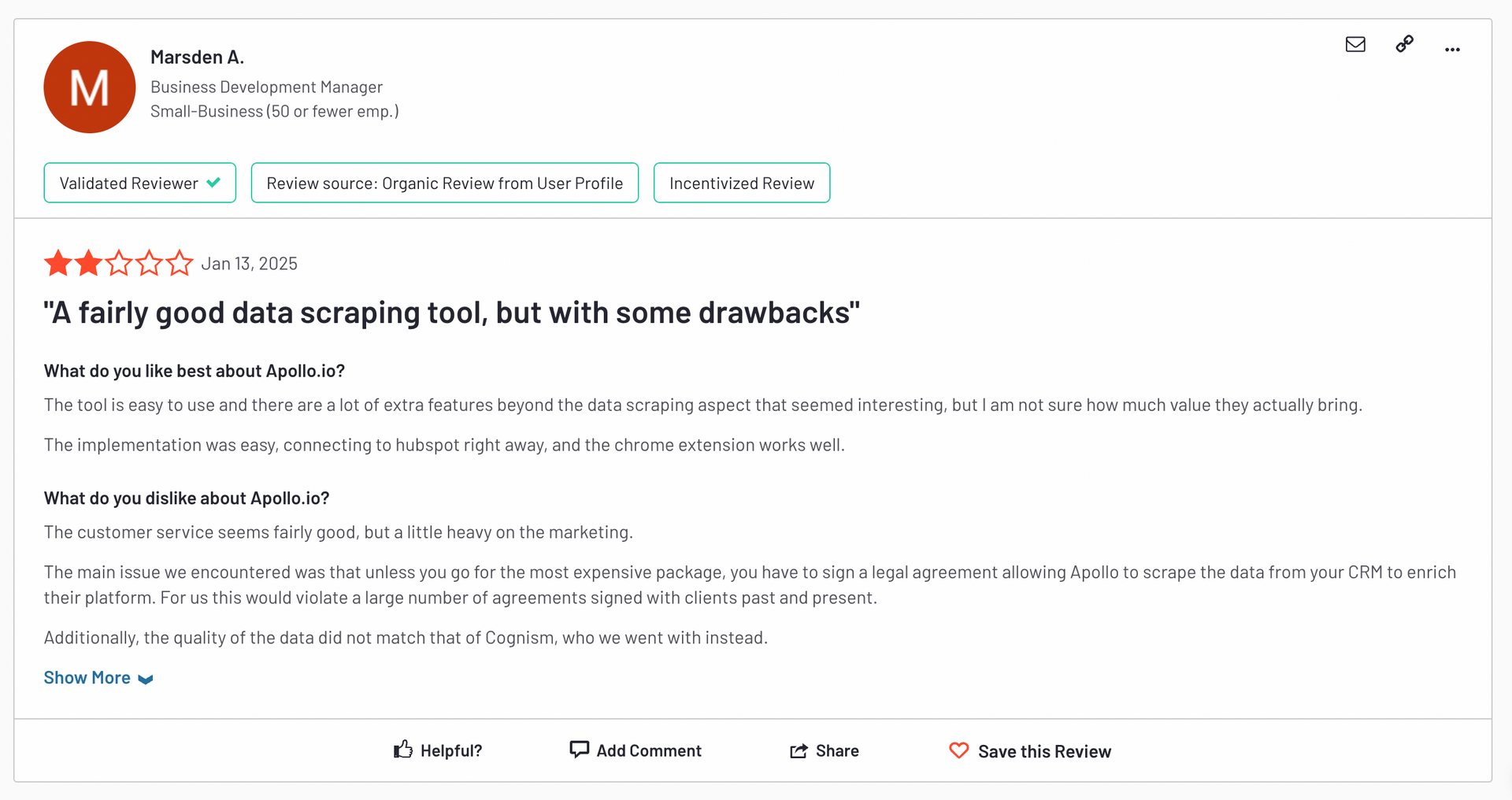
Task: Click the Business Development Manager text
Action: click(266, 87)
